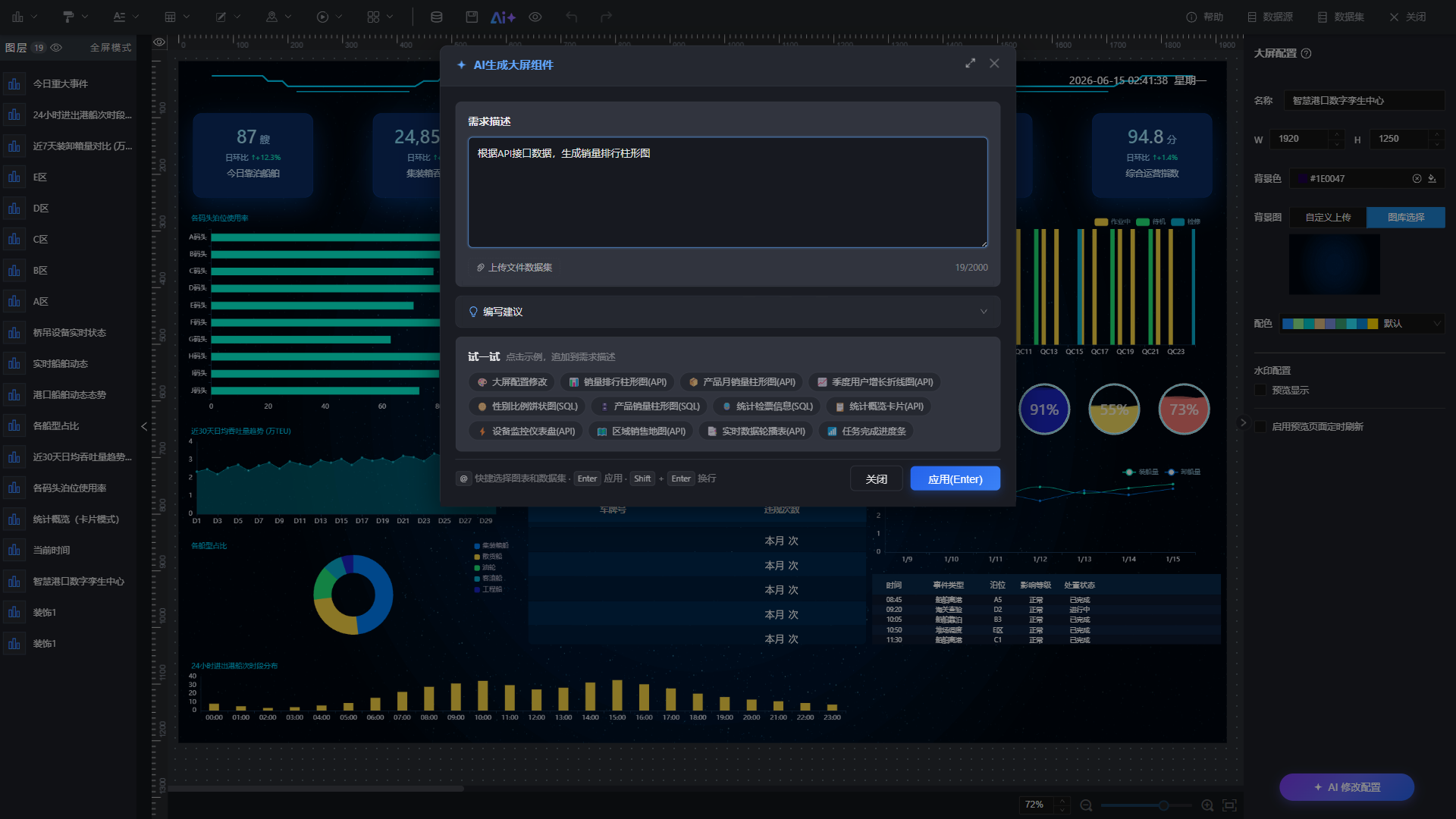Expand the 编写建议 section
The image size is (1456, 819).
[x=727, y=312]
